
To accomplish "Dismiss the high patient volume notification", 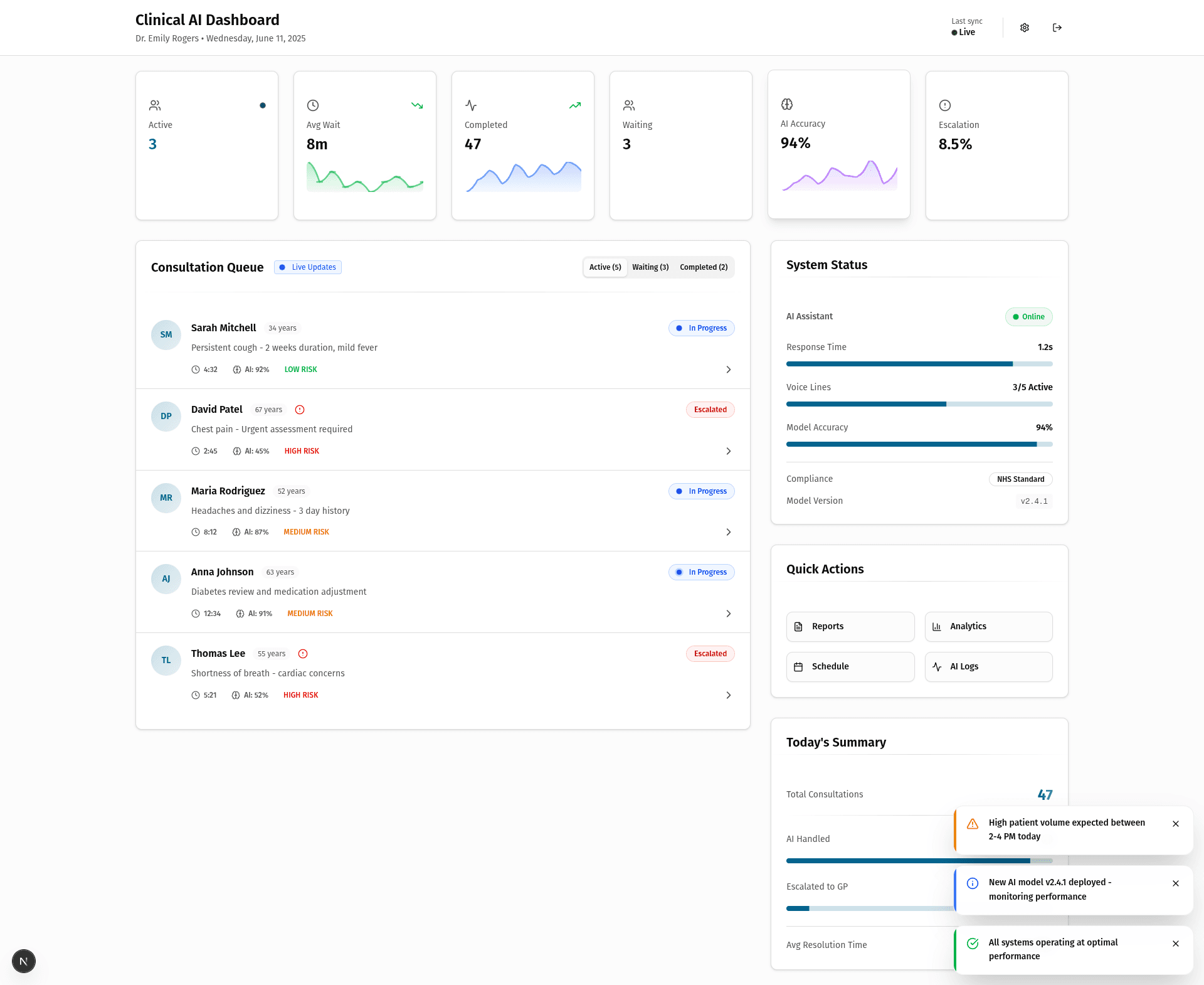I will click(x=1176, y=824).
